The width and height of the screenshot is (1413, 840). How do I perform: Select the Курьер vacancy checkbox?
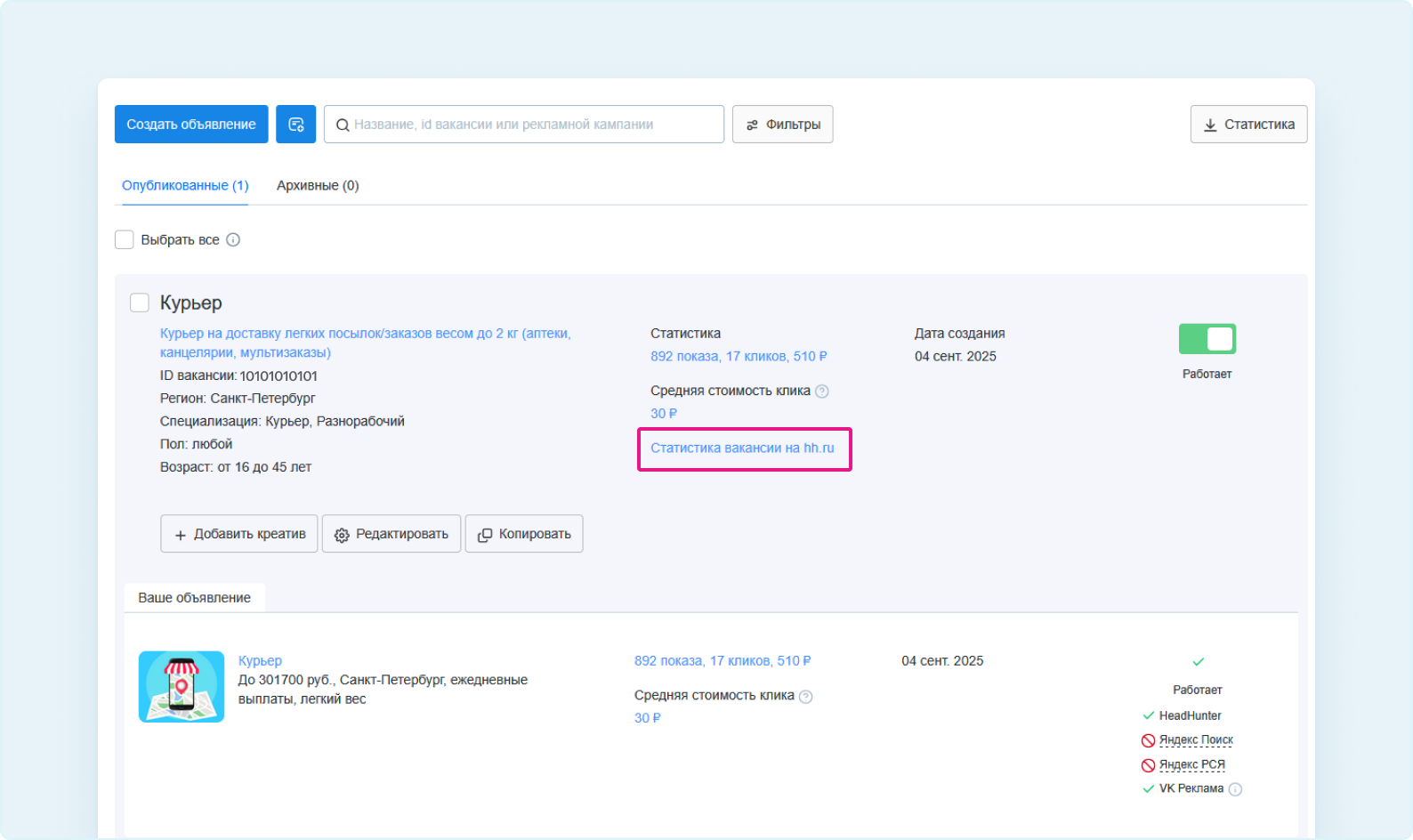140,303
